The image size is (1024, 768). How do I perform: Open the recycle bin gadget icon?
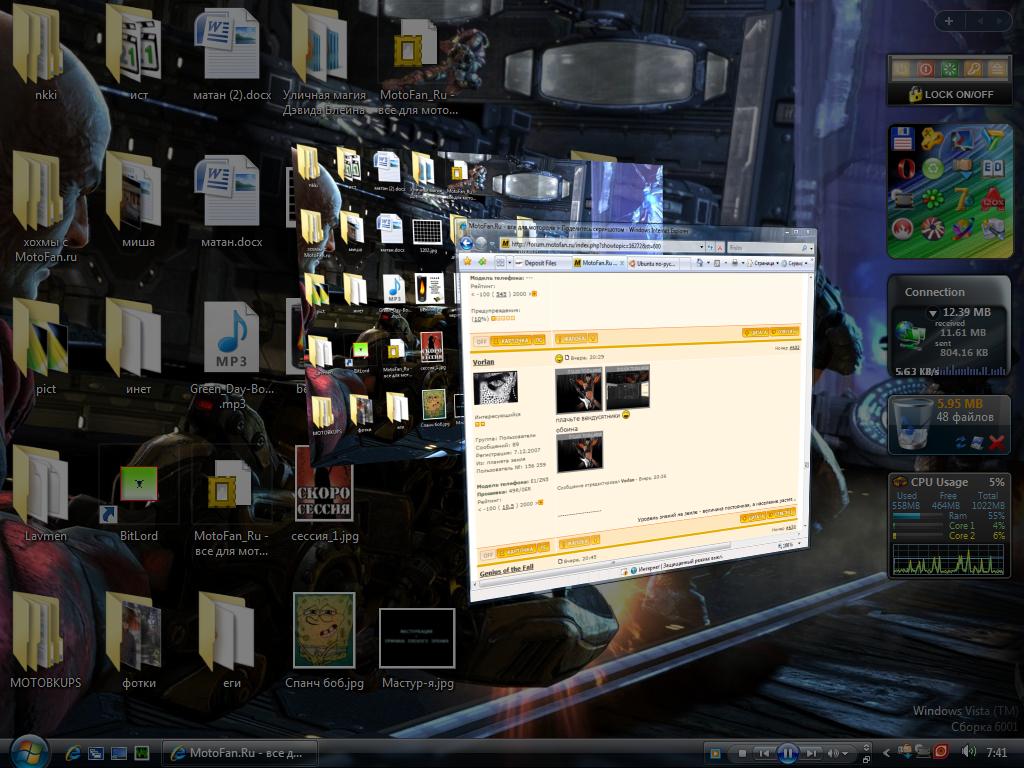[x=912, y=423]
